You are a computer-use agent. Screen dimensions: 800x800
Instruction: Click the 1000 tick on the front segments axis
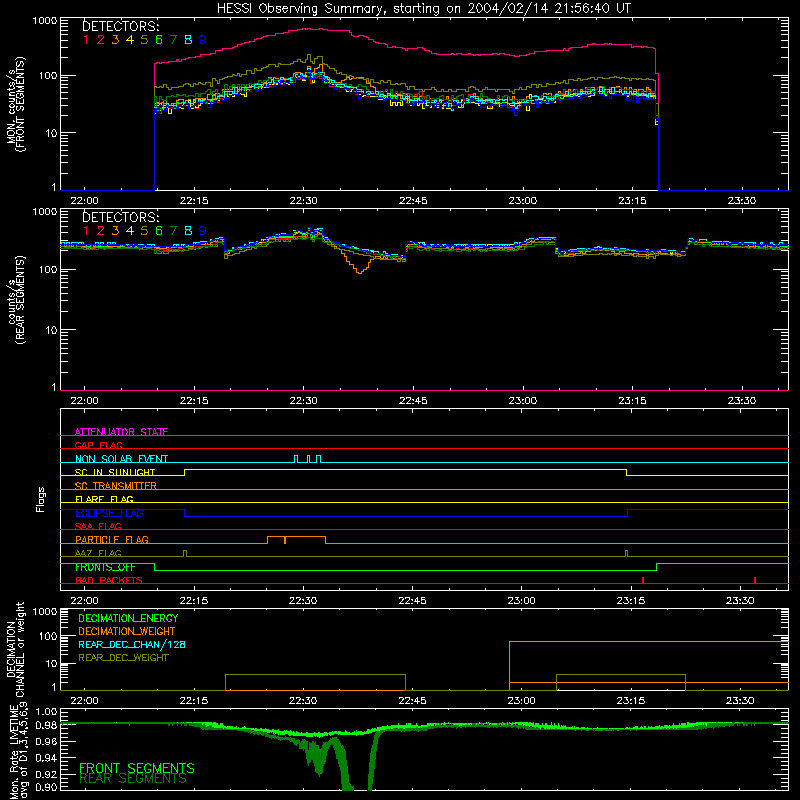45,21
